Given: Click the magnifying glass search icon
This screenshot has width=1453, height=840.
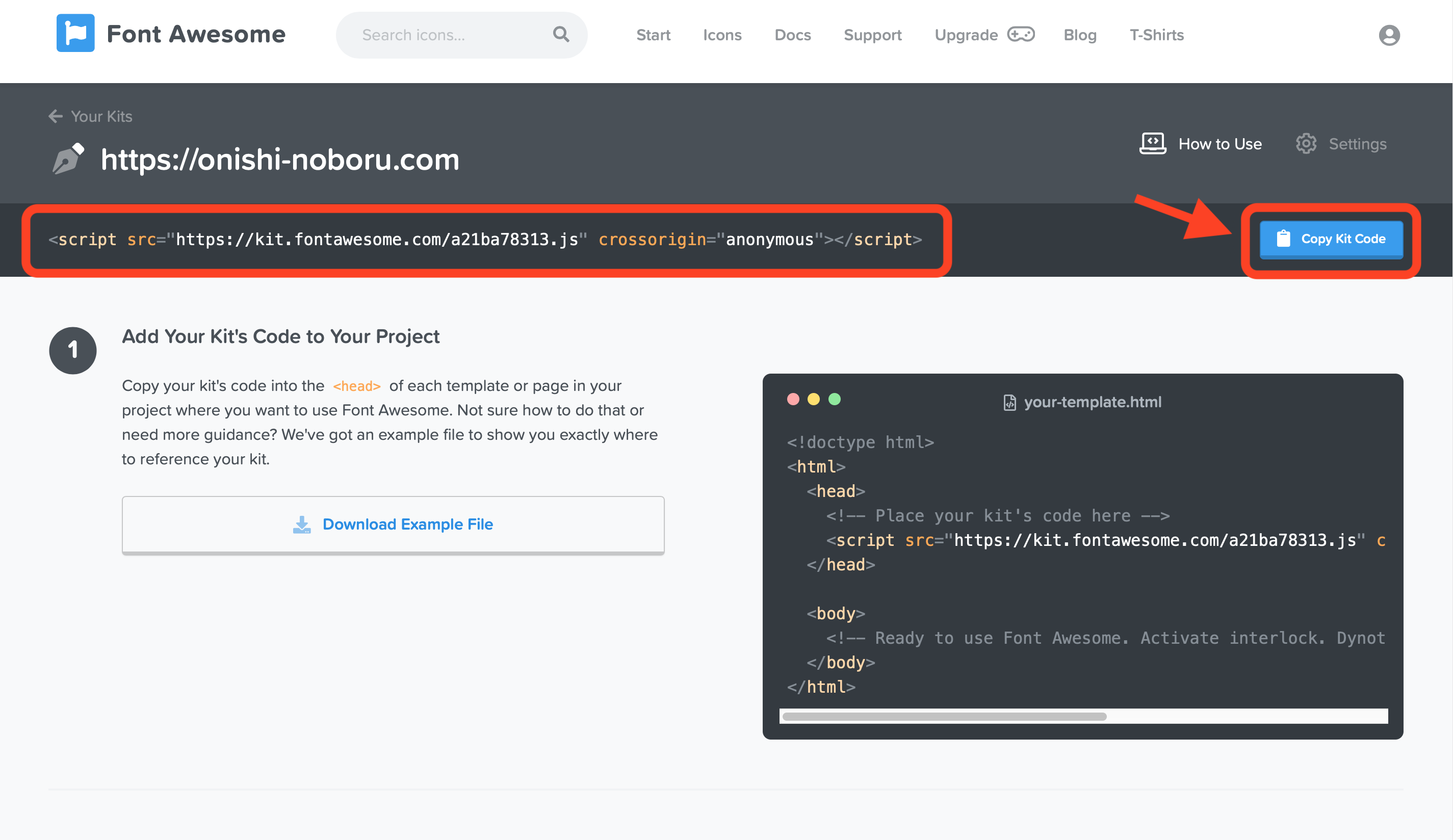Looking at the screenshot, I should pyautogui.click(x=561, y=35).
